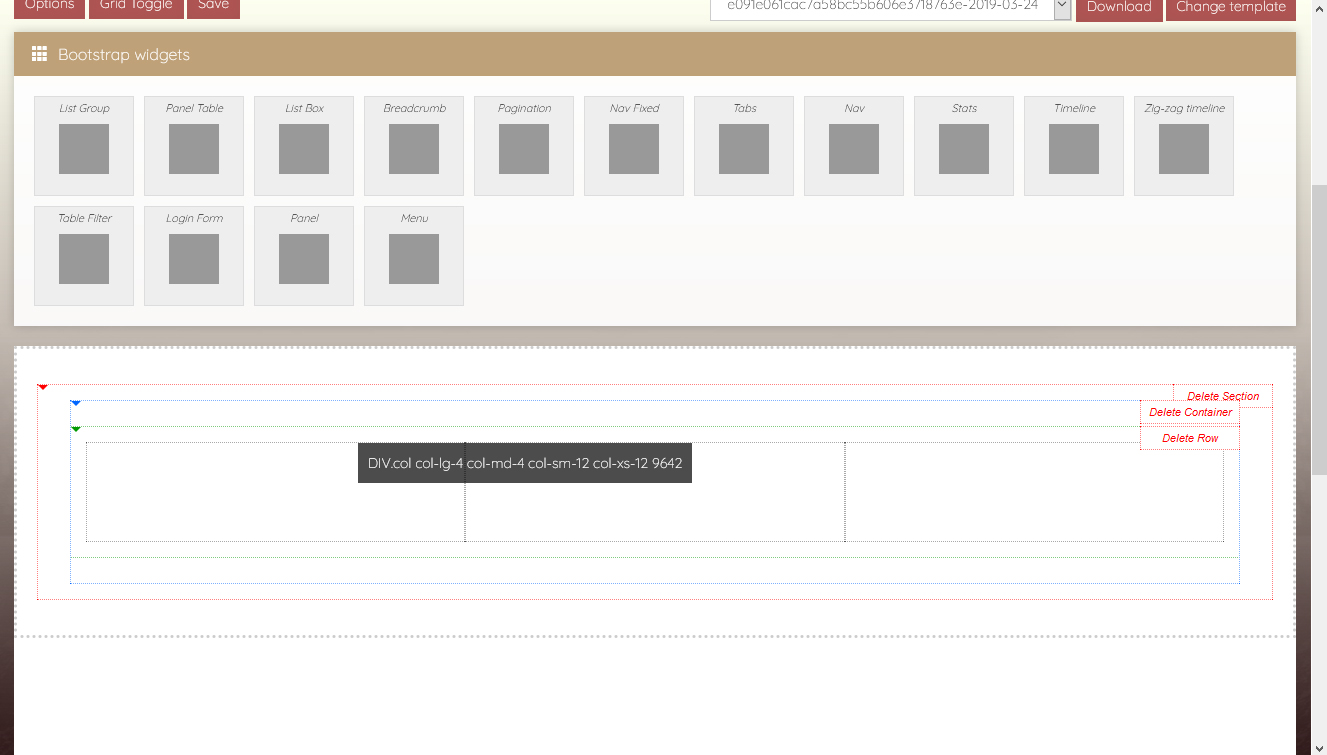Select the List Group widget thumbnail
Viewport: 1327px width, 755px height.
(x=84, y=148)
